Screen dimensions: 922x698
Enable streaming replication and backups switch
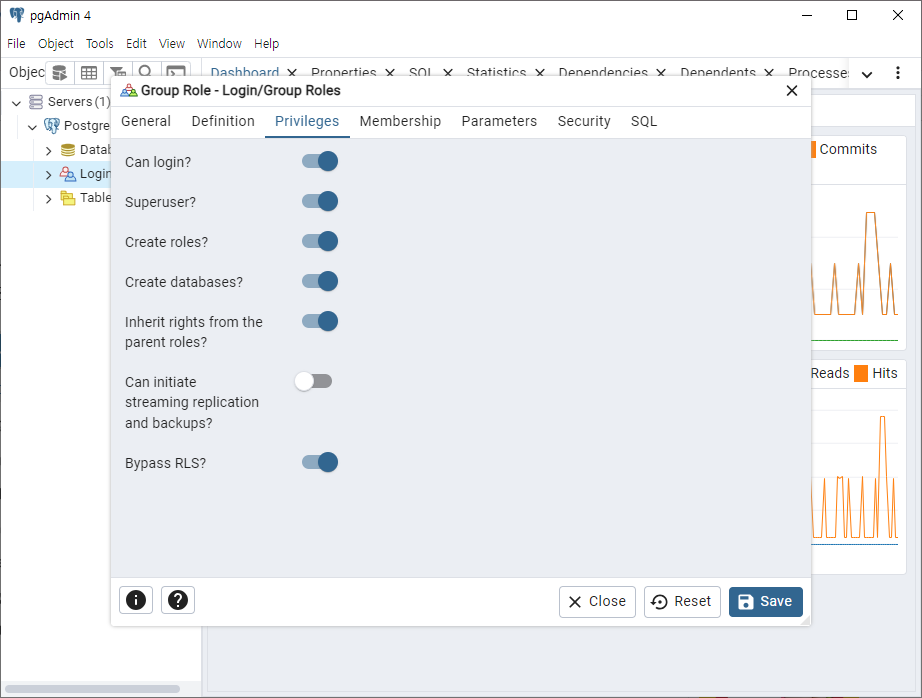coord(313,381)
